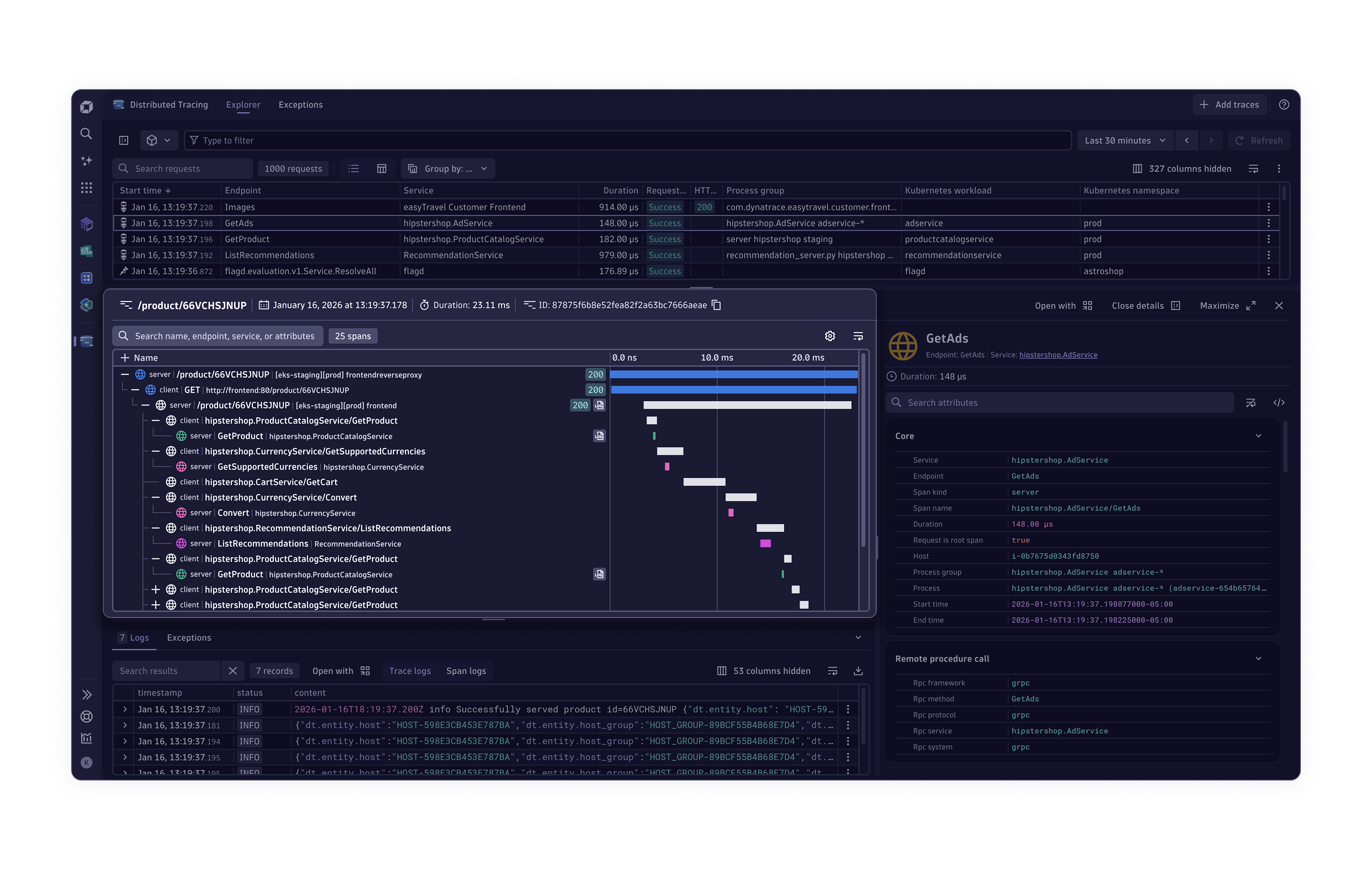Download the log records
Screen dimensions: 1372x870
point(858,671)
